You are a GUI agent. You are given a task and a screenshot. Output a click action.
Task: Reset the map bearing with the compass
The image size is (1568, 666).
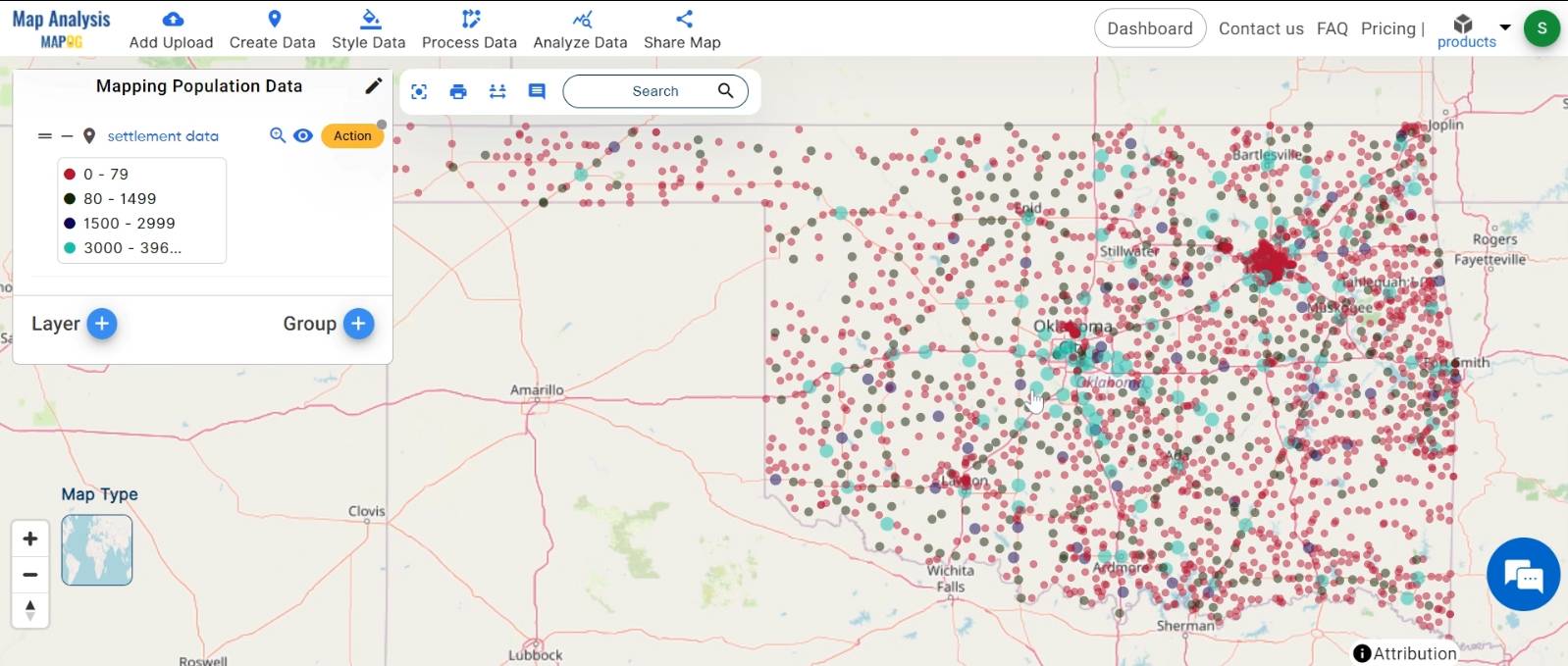[x=30, y=610]
